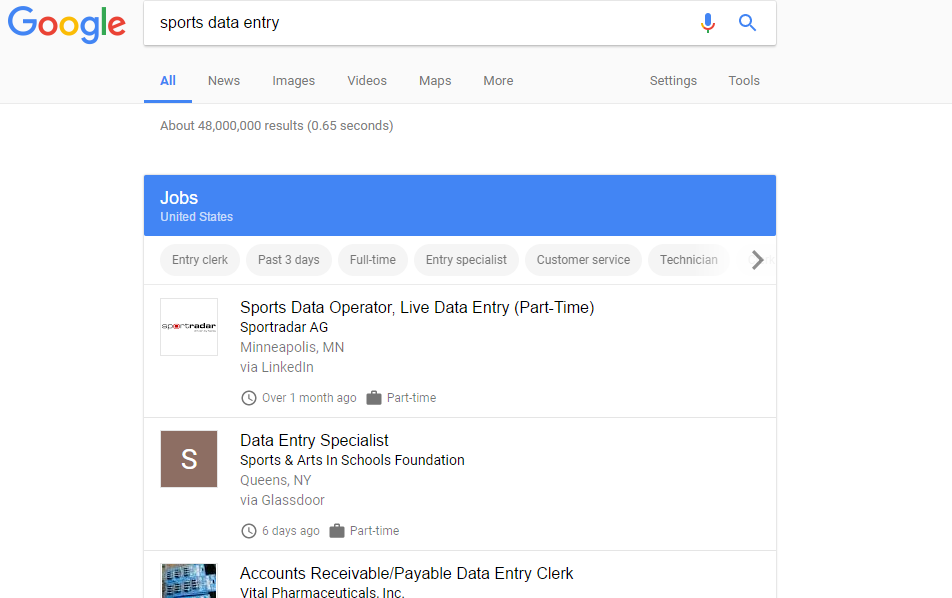Click the Sportradar AG company name
This screenshot has width=952, height=598.
pos(284,327)
